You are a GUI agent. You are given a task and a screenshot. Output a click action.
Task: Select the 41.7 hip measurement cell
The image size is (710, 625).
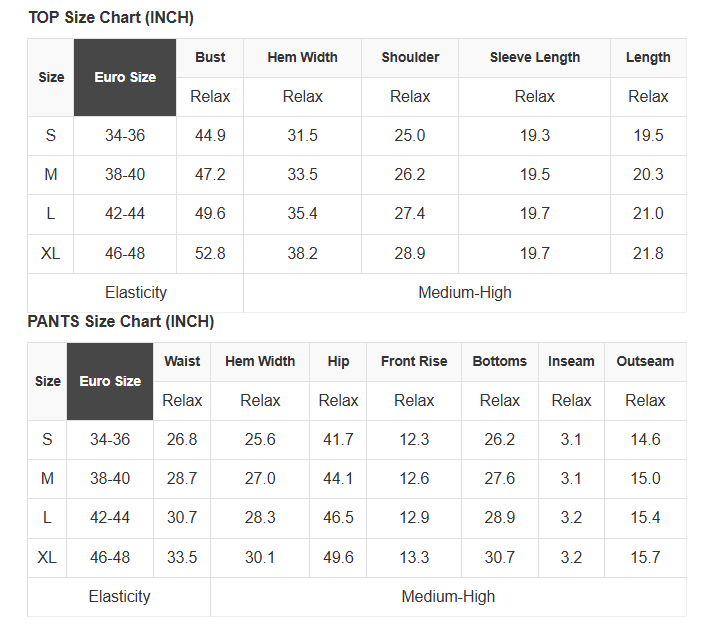click(x=338, y=439)
